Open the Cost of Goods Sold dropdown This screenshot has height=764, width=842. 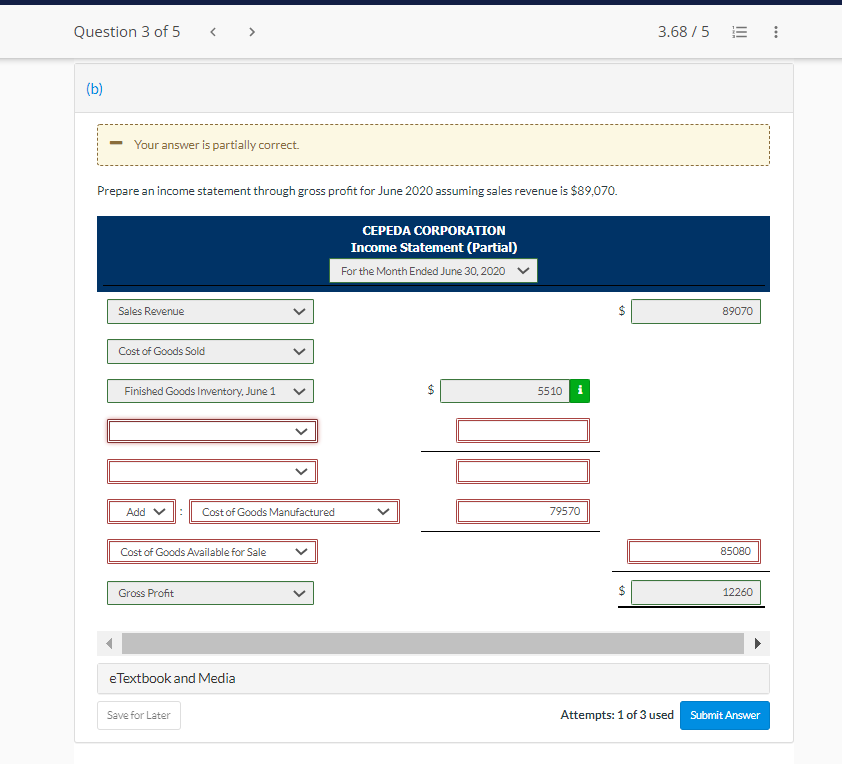coord(210,351)
